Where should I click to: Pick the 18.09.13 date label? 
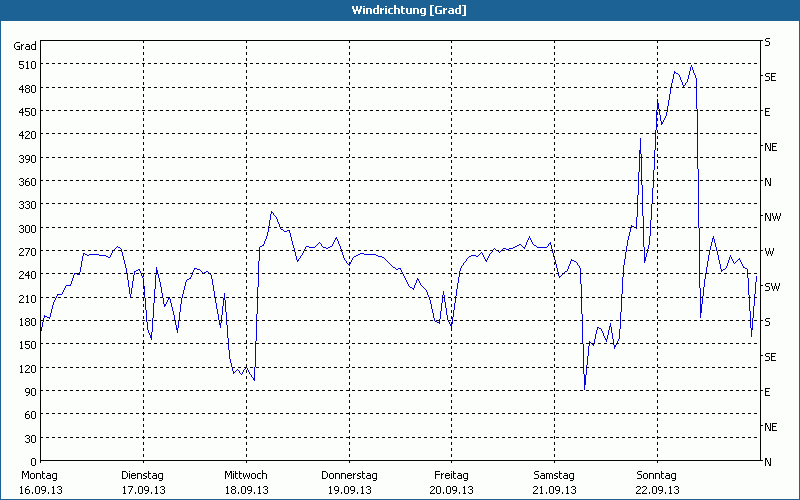pyautogui.click(x=246, y=490)
